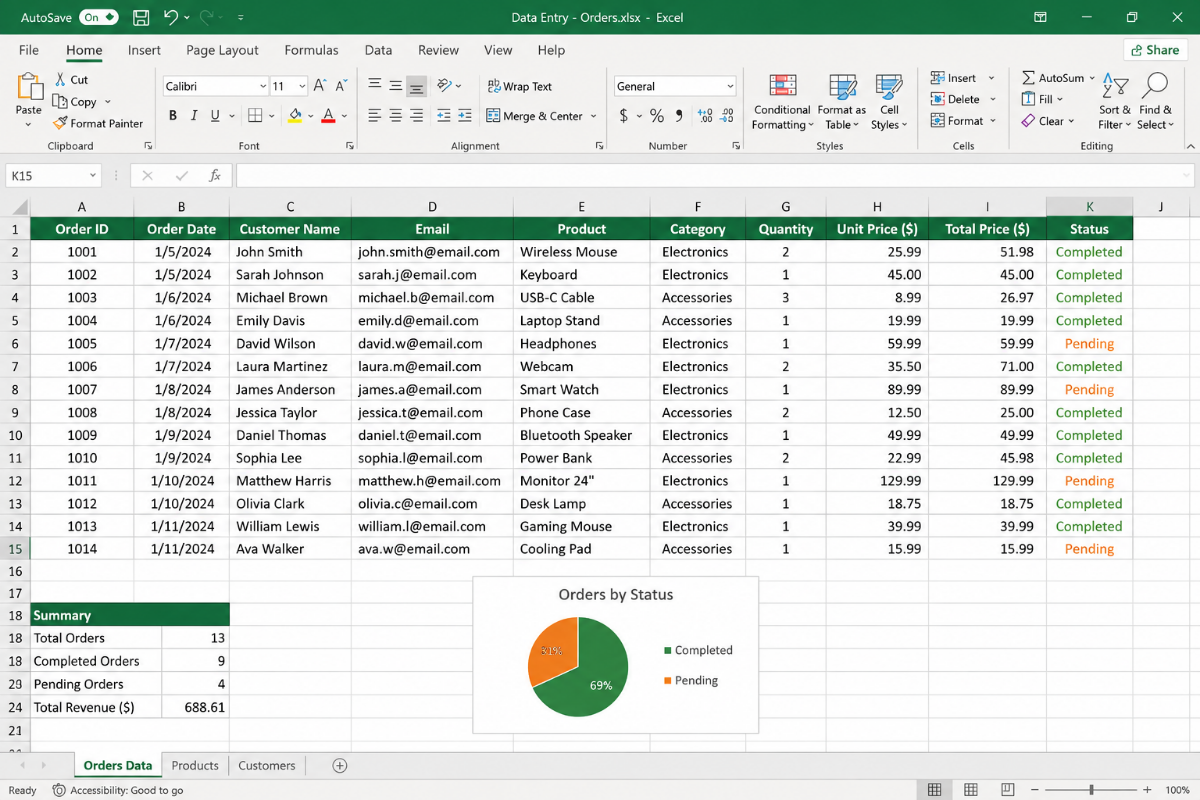Viewport: 1200px width, 800px height.
Task: Open the Insert ribbon tab
Action: coord(145,50)
